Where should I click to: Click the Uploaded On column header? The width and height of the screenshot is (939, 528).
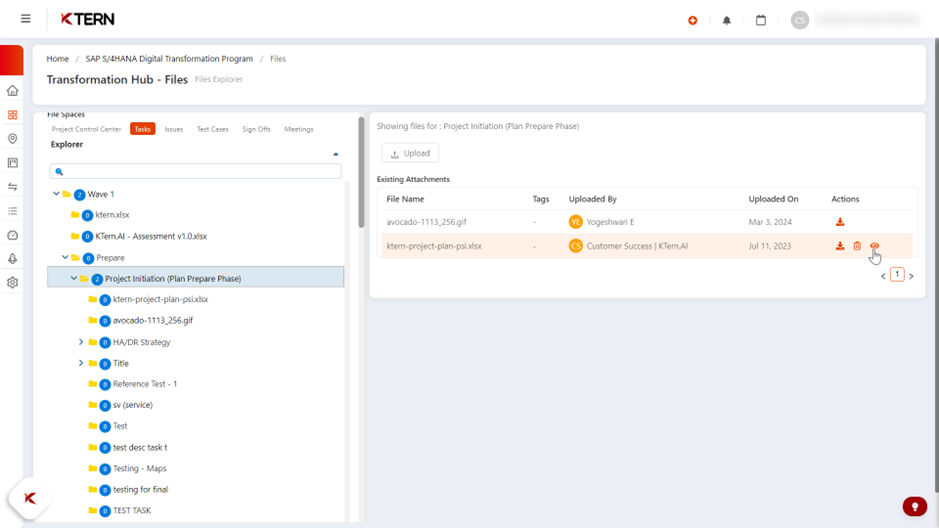point(773,199)
